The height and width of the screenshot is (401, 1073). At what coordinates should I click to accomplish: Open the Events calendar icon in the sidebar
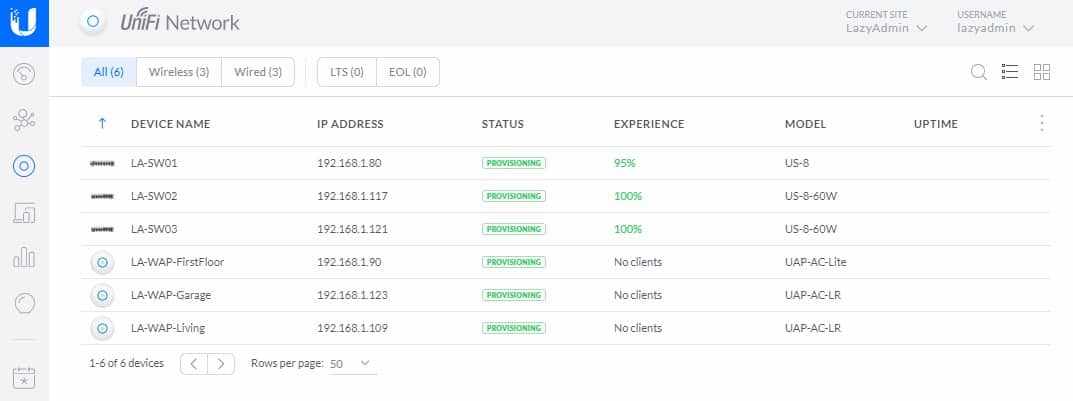[x=24, y=378]
